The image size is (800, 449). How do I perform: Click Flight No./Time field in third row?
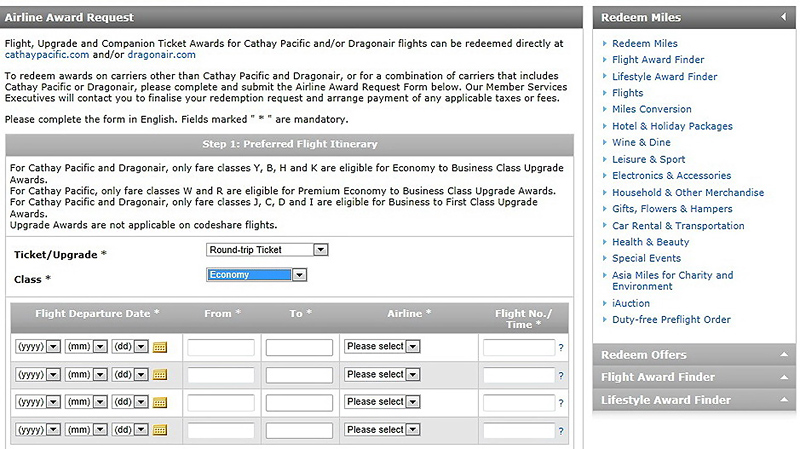[x=519, y=403]
